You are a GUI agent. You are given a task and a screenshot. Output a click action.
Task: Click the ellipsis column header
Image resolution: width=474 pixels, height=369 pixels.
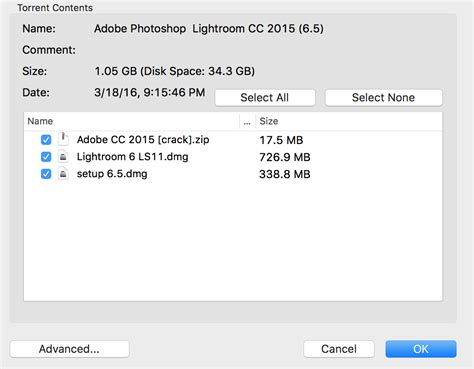click(x=247, y=121)
